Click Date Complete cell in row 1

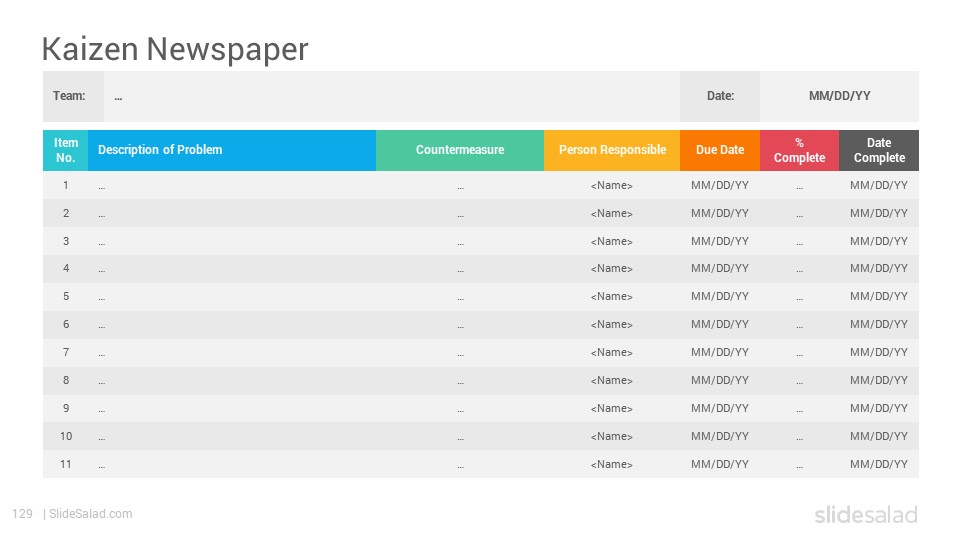879,185
